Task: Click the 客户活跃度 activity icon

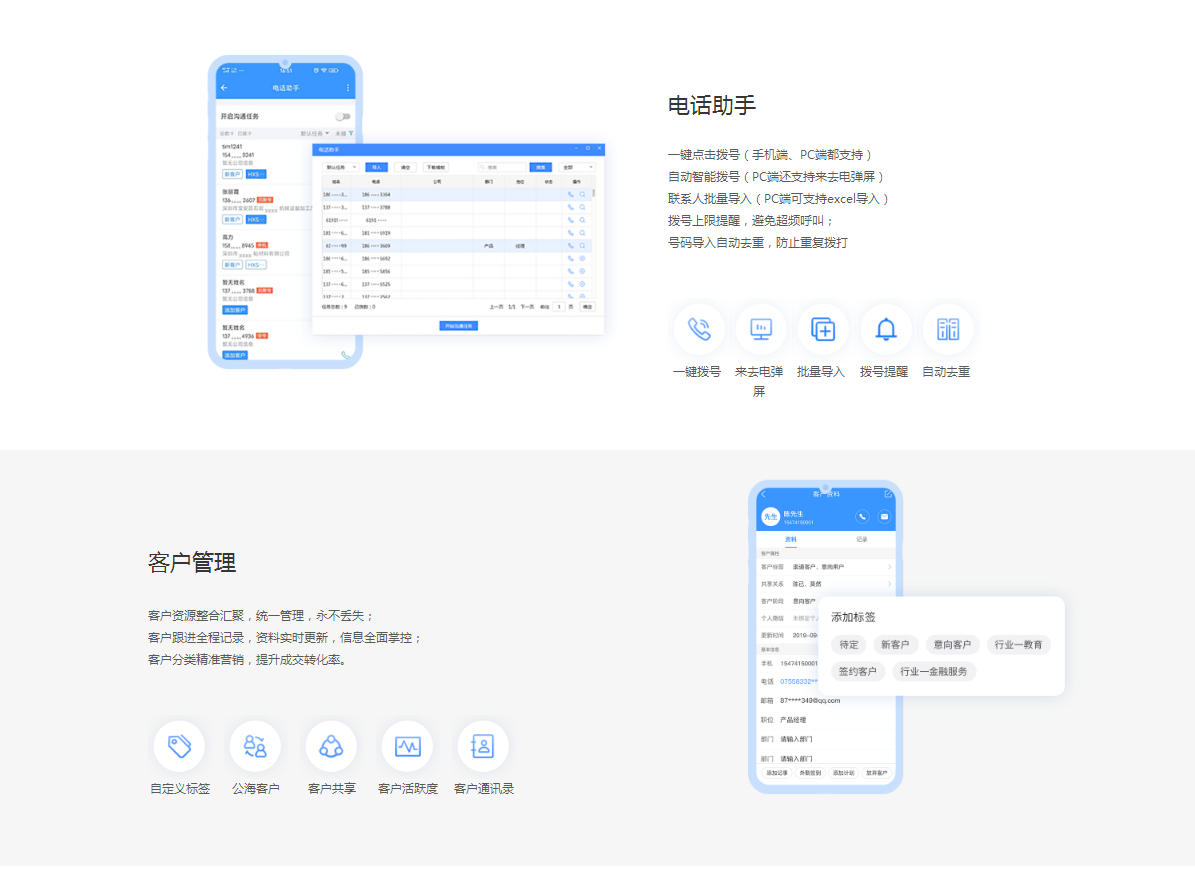Action: pyautogui.click(x=407, y=746)
